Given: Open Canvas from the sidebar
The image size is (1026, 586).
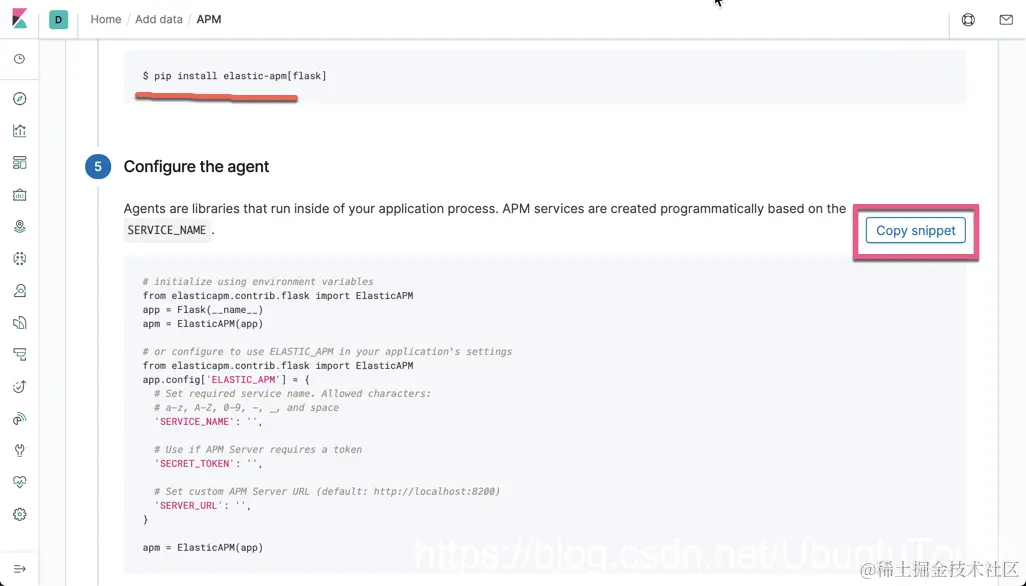Looking at the screenshot, I should (20, 195).
